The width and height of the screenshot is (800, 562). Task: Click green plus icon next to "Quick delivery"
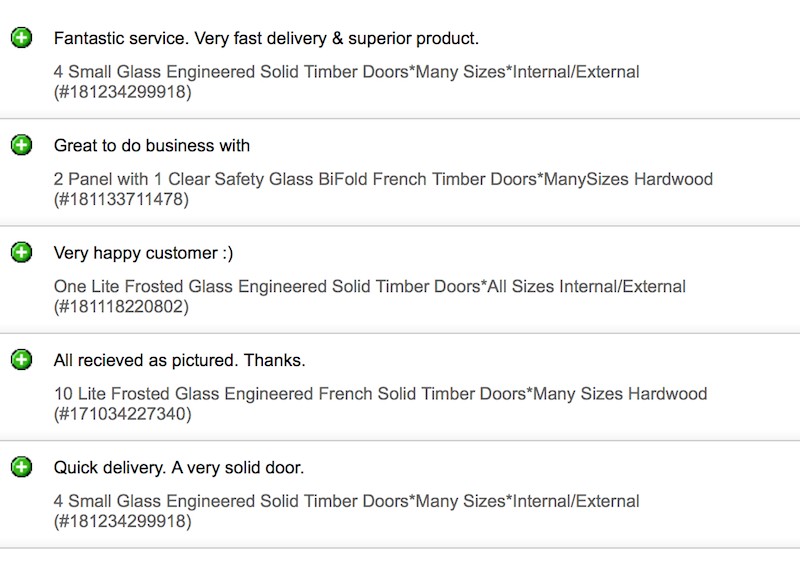(x=21, y=467)
